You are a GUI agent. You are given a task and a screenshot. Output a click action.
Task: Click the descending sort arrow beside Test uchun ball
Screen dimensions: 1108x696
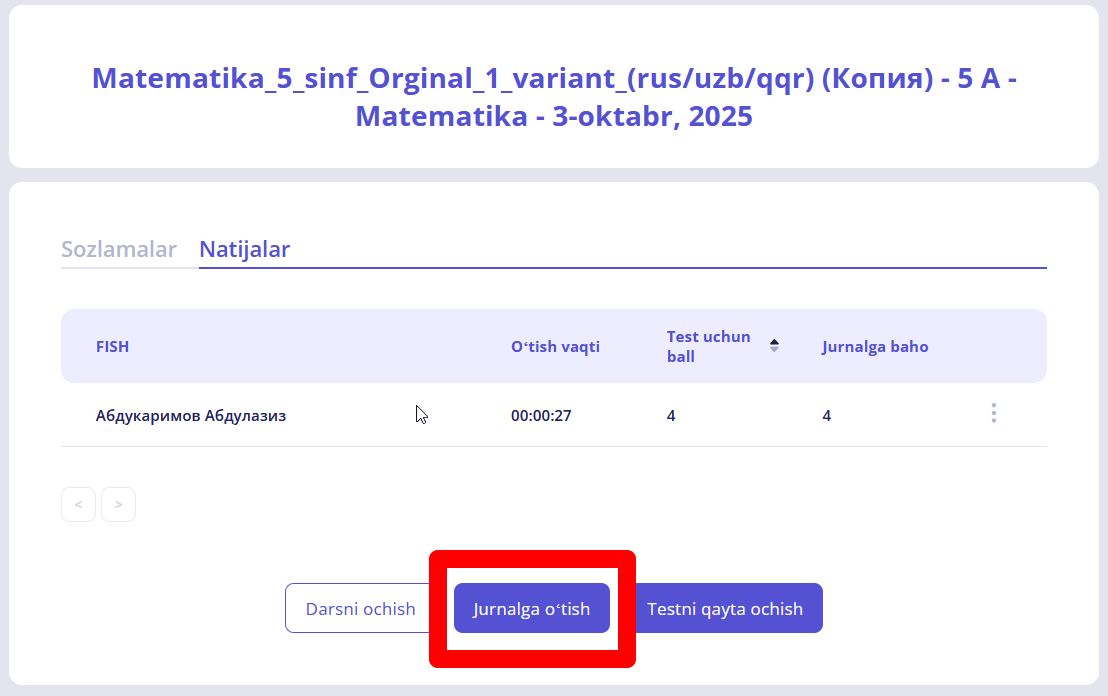point(774,350)
